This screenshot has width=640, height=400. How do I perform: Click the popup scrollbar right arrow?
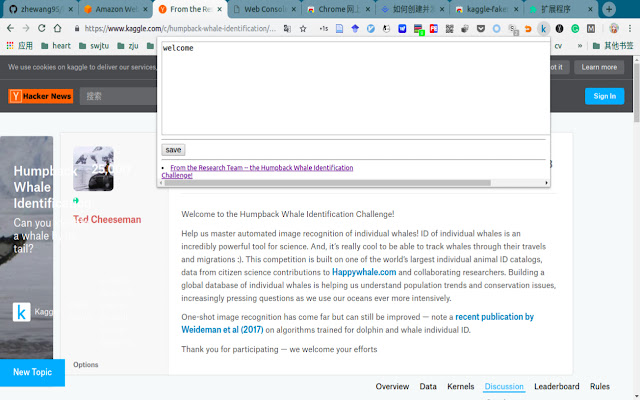pos(547,183)
